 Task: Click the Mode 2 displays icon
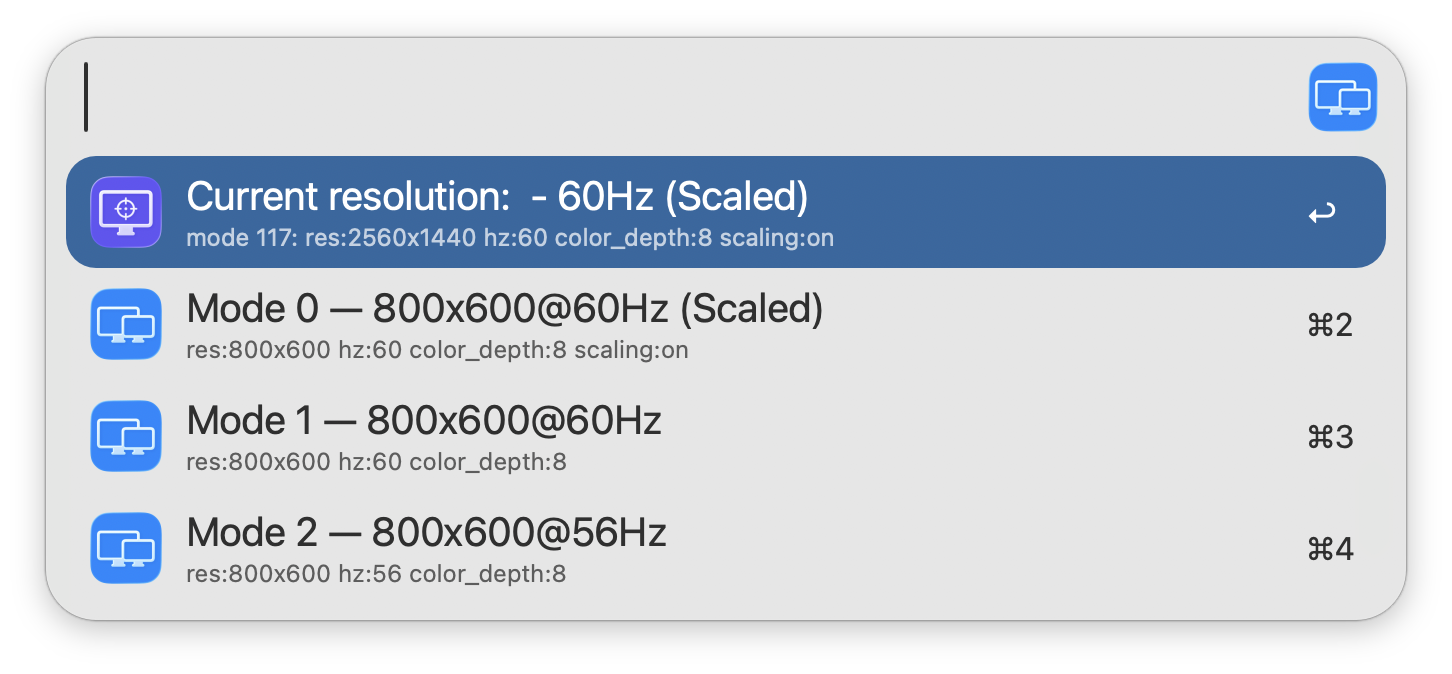pos(126,548)
